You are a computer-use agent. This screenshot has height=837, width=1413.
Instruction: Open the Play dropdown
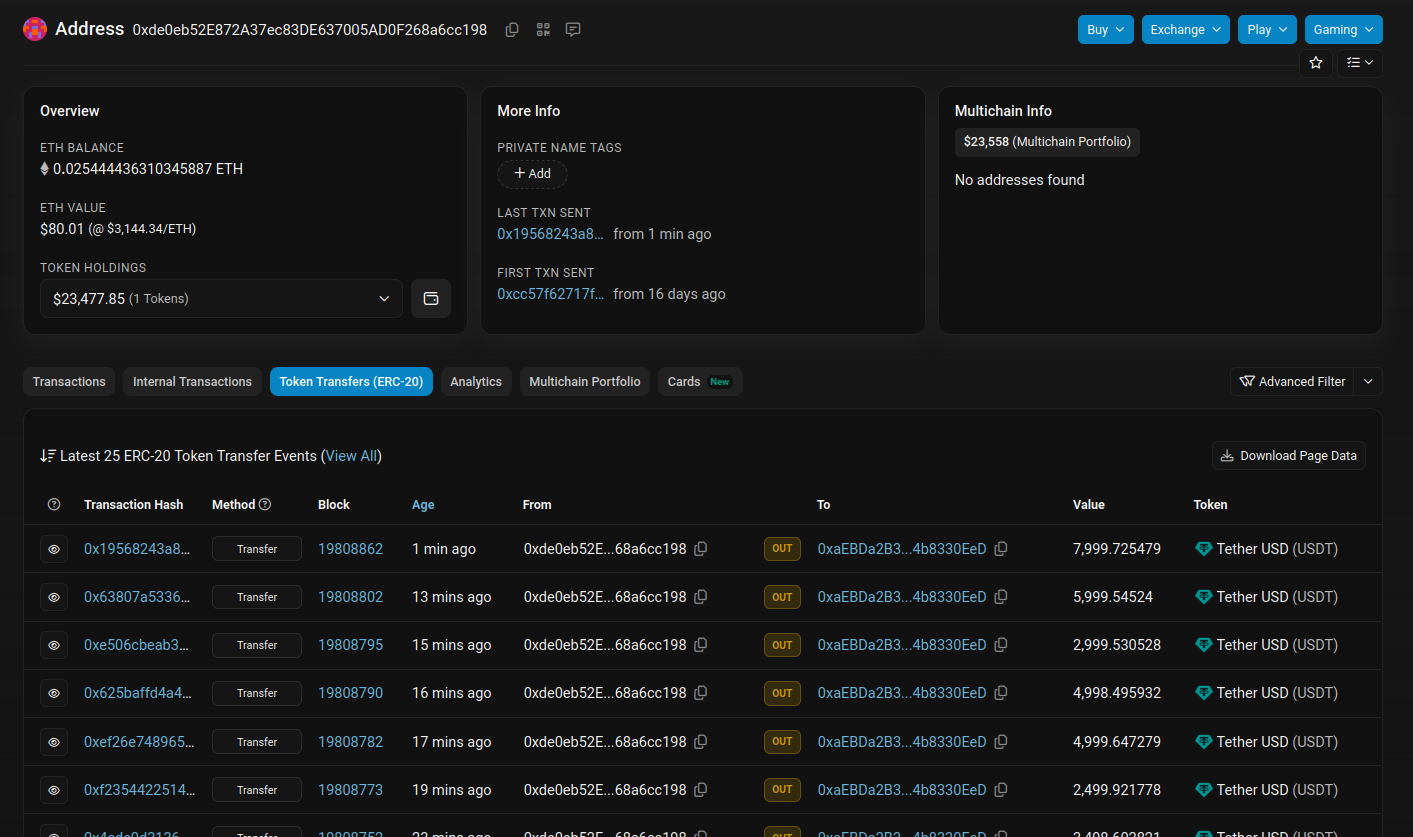(1267, 29)
